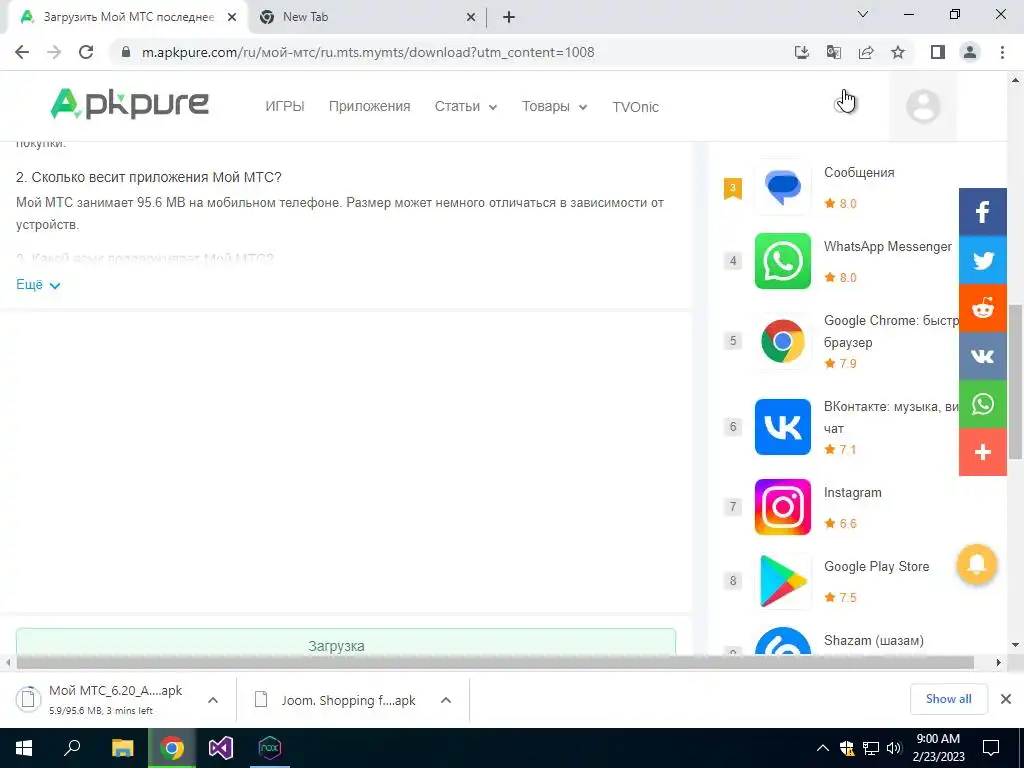Click the address bar URL field

[368, 52]
